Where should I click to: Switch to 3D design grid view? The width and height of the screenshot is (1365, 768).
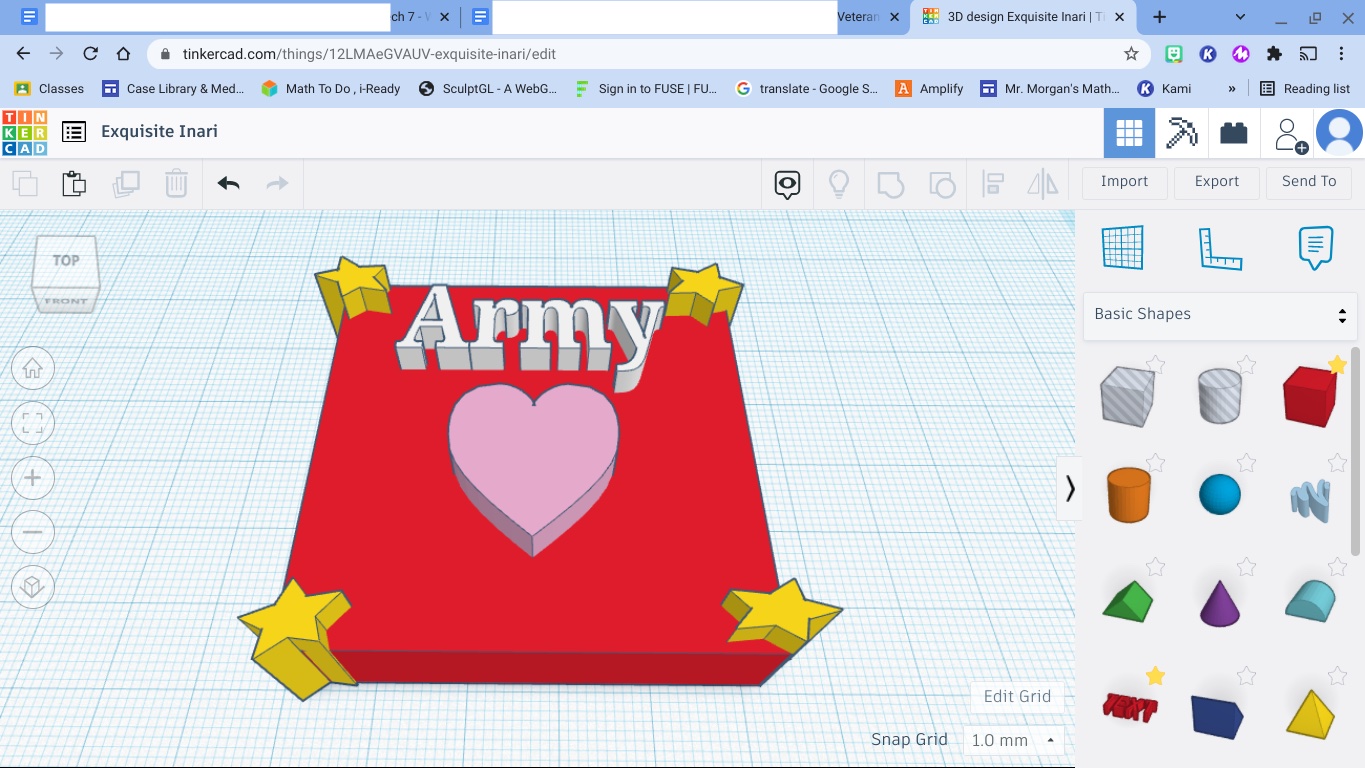1129,133
